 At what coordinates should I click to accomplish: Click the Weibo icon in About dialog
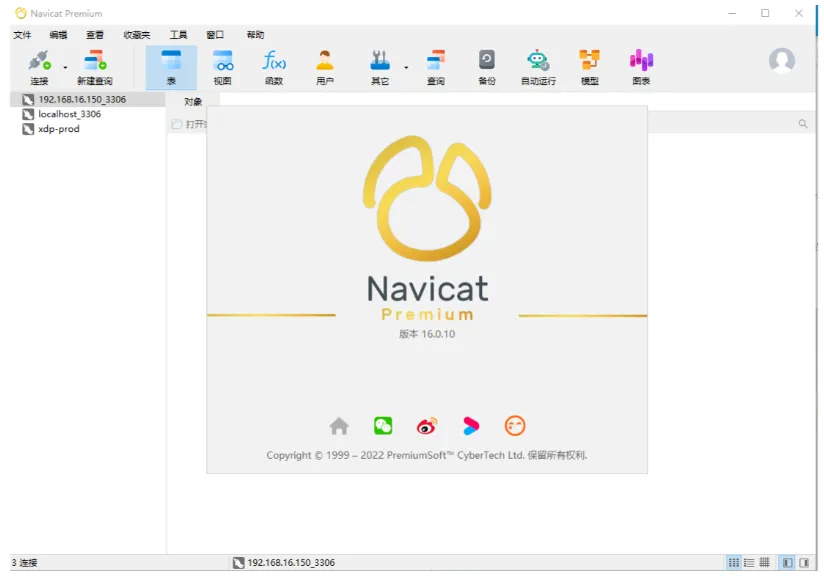click(427, 426)
